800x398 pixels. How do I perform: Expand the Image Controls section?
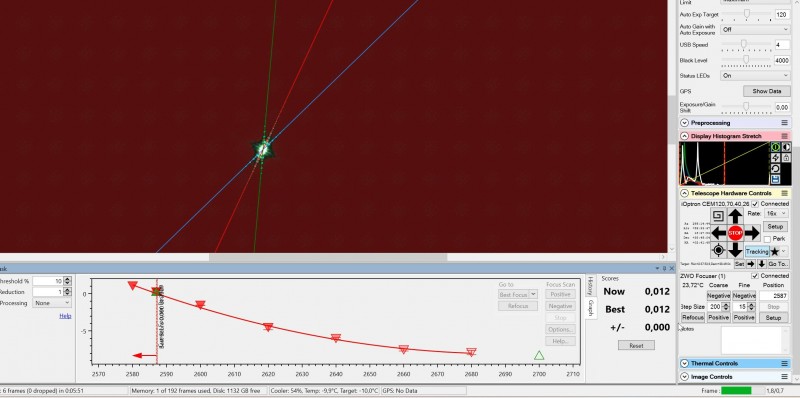click(684, 377)
